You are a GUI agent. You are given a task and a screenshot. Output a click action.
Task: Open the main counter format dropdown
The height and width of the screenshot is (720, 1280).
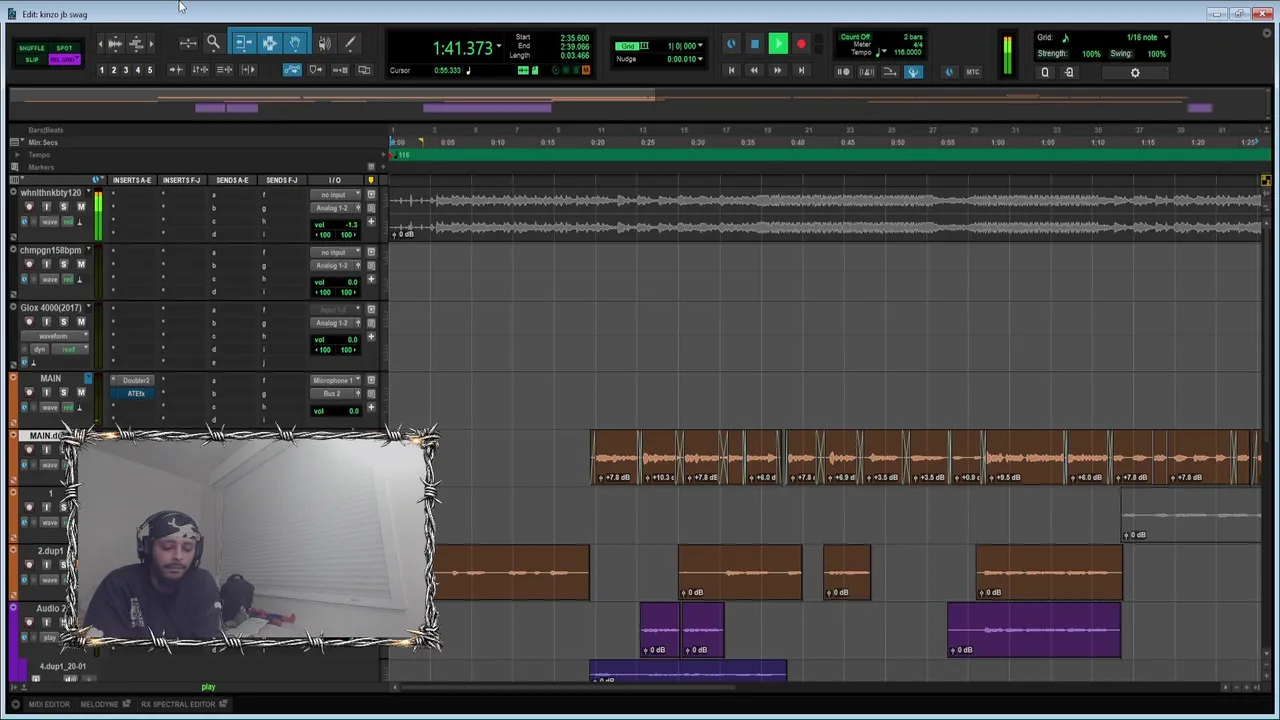(499, 46)
